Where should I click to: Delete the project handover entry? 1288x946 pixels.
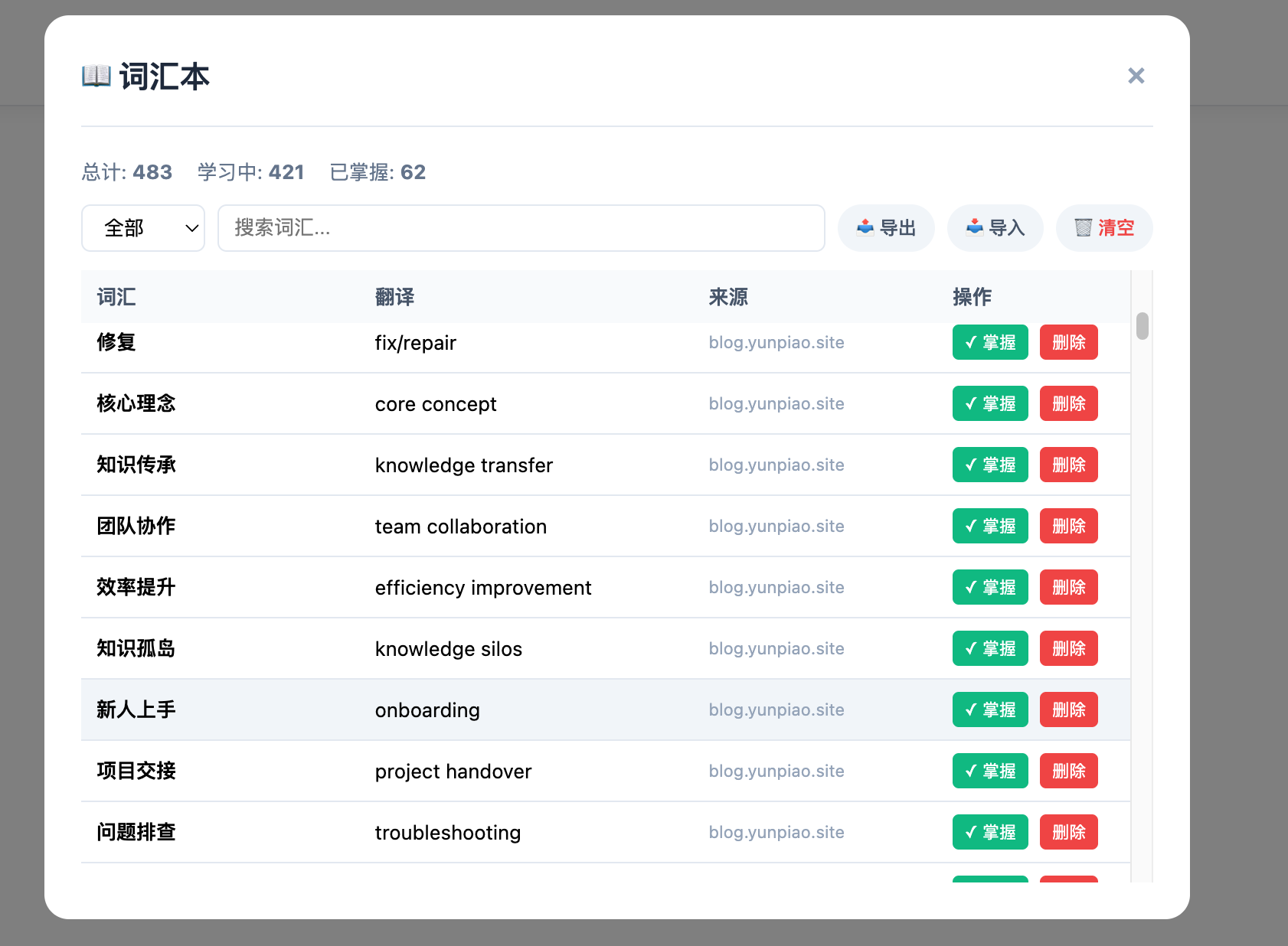(1068, 771)
